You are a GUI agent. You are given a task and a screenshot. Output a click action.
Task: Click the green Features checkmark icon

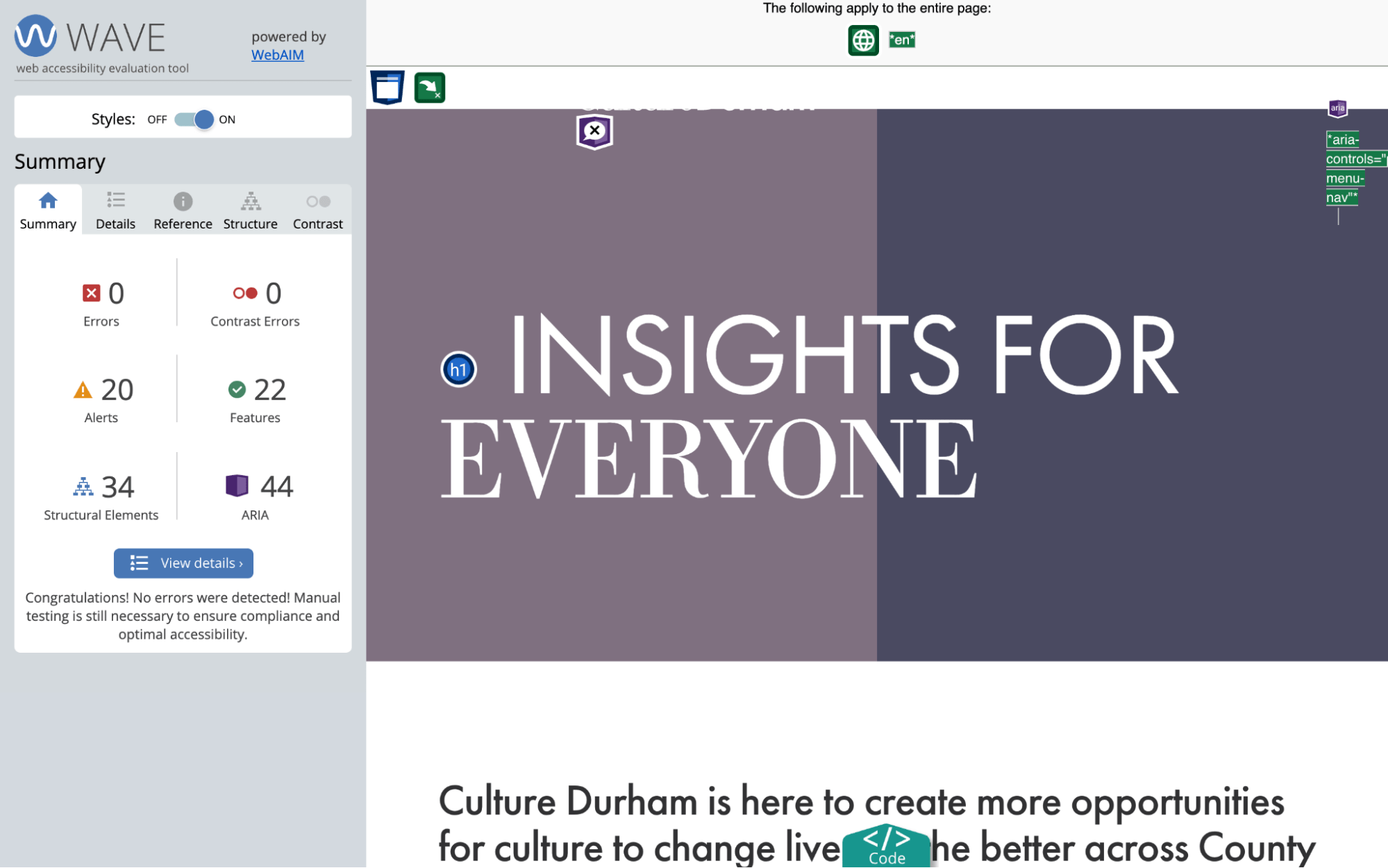point(237,390)
